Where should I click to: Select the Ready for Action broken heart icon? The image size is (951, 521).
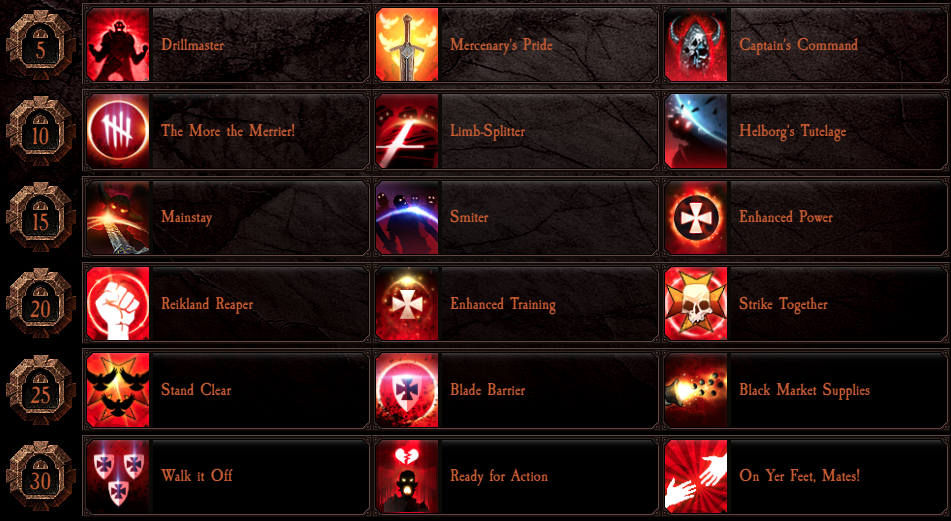407,476
